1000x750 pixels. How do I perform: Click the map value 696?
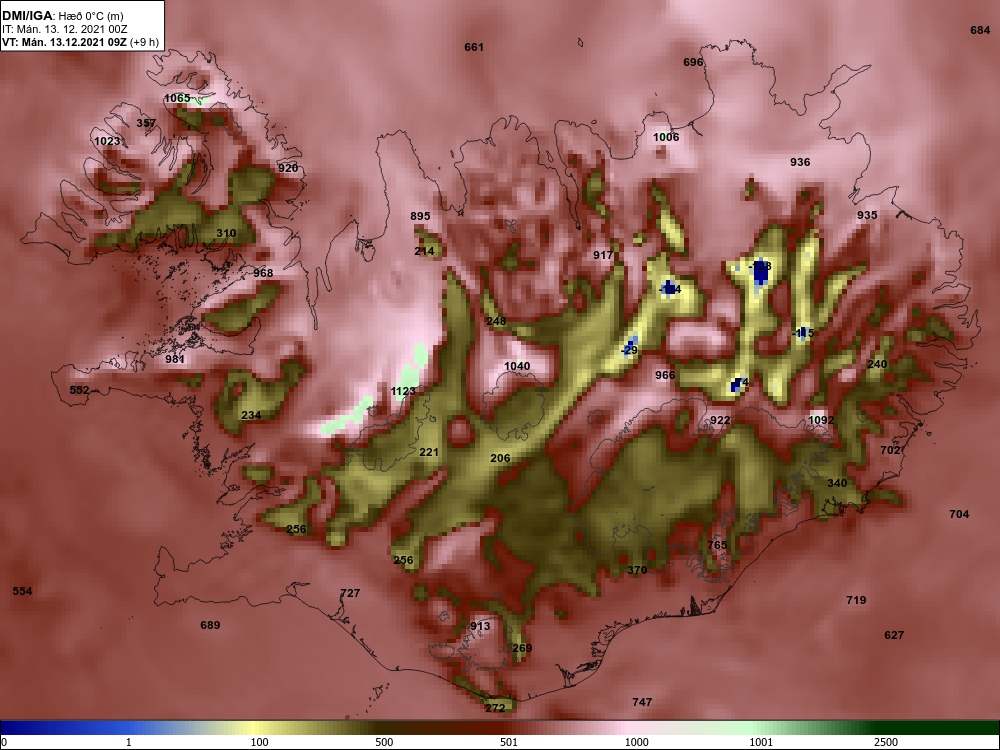click(x=693, y=62)
